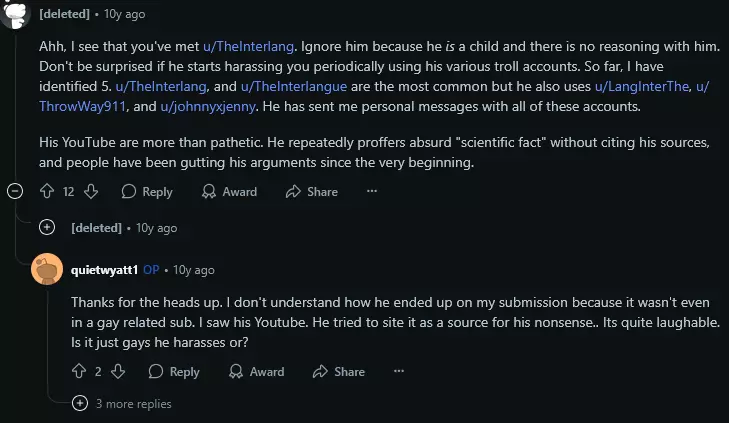Share quietwyatt1's comment
Viewport: 729px width, 423px height.
click(x=339, y=371)
